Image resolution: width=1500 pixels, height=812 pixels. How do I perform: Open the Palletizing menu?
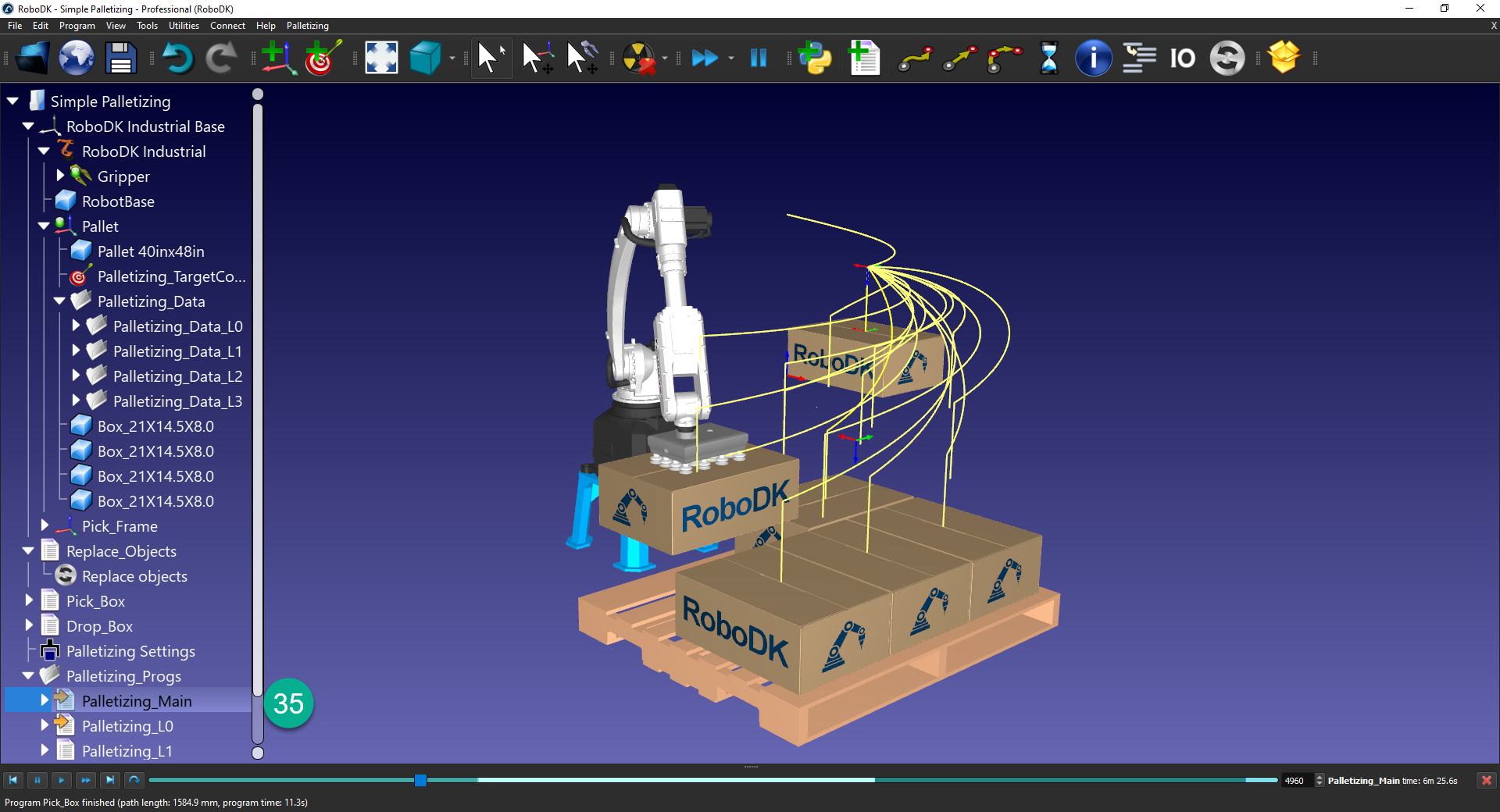(306, 26)
